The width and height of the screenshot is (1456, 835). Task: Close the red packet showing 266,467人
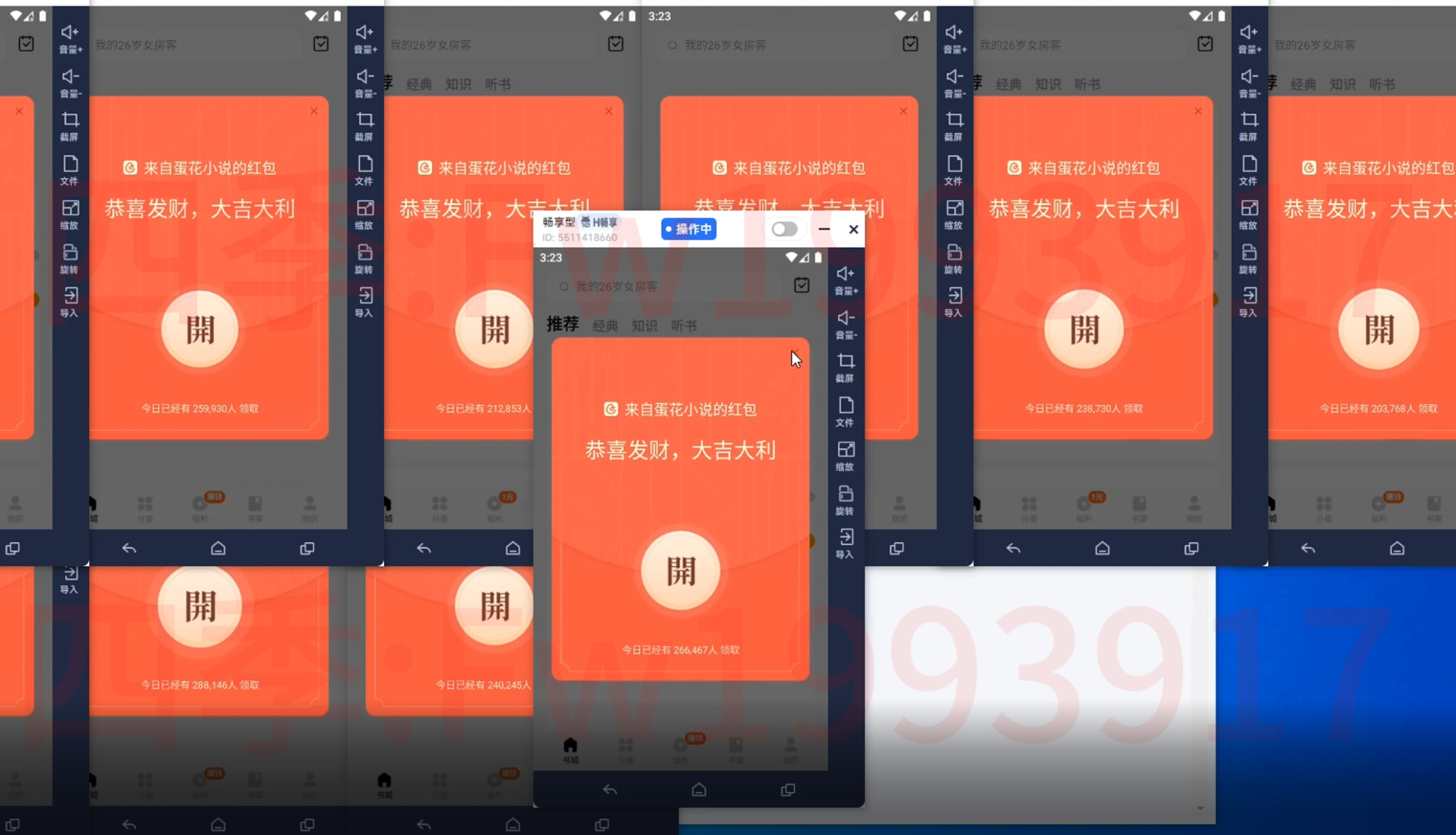(794, 352)
